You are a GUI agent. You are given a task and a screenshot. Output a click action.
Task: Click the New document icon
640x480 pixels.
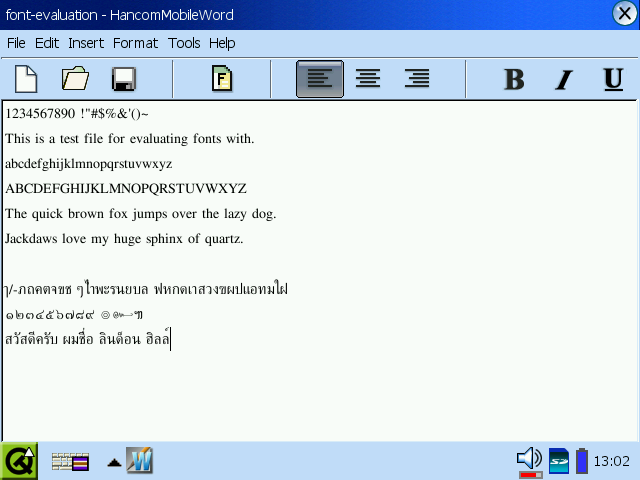point(25,79)
